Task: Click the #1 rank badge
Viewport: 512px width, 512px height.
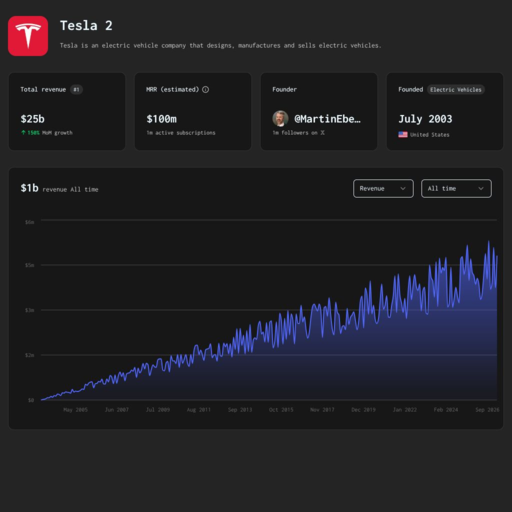Action: point(76,89)
